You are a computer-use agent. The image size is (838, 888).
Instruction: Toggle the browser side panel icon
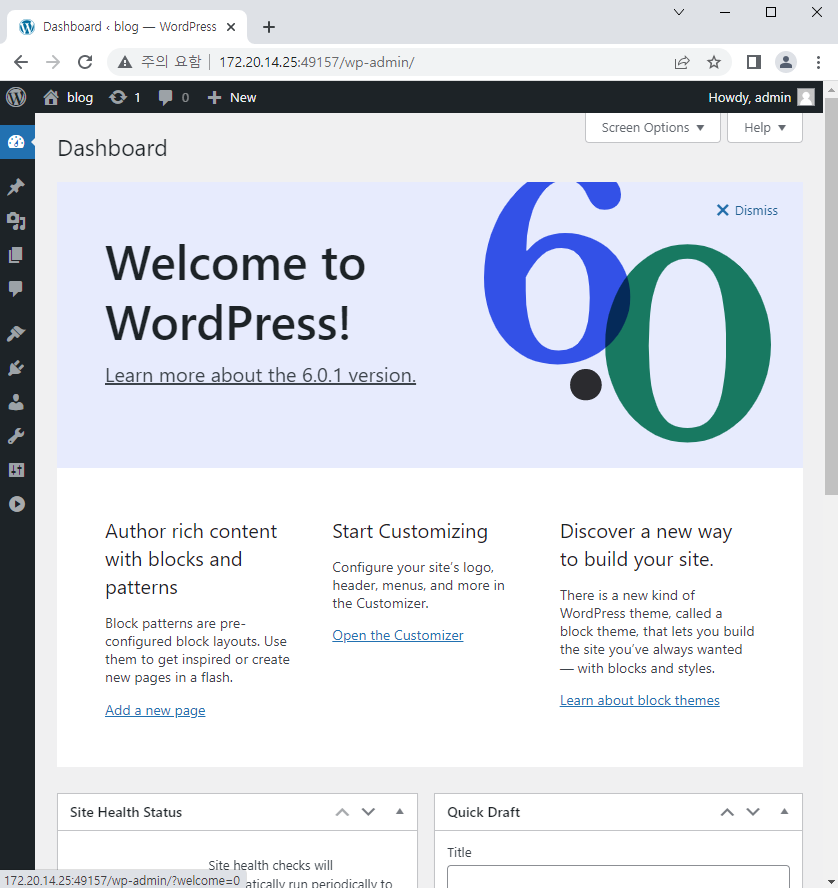754,62
